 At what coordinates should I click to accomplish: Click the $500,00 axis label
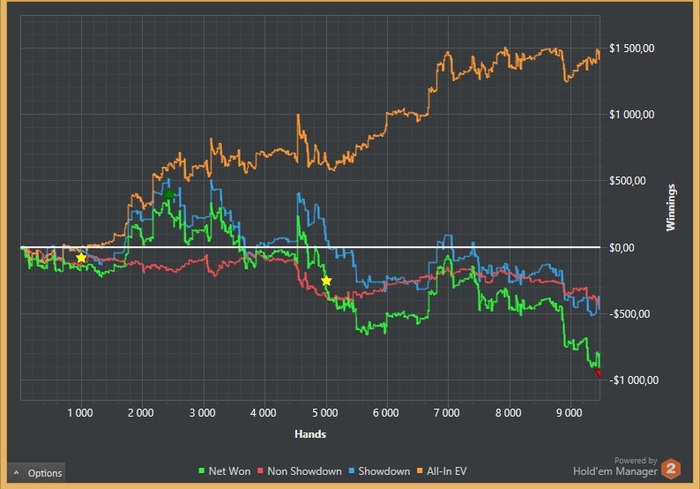pyautogui.click(x=627, y=181)
